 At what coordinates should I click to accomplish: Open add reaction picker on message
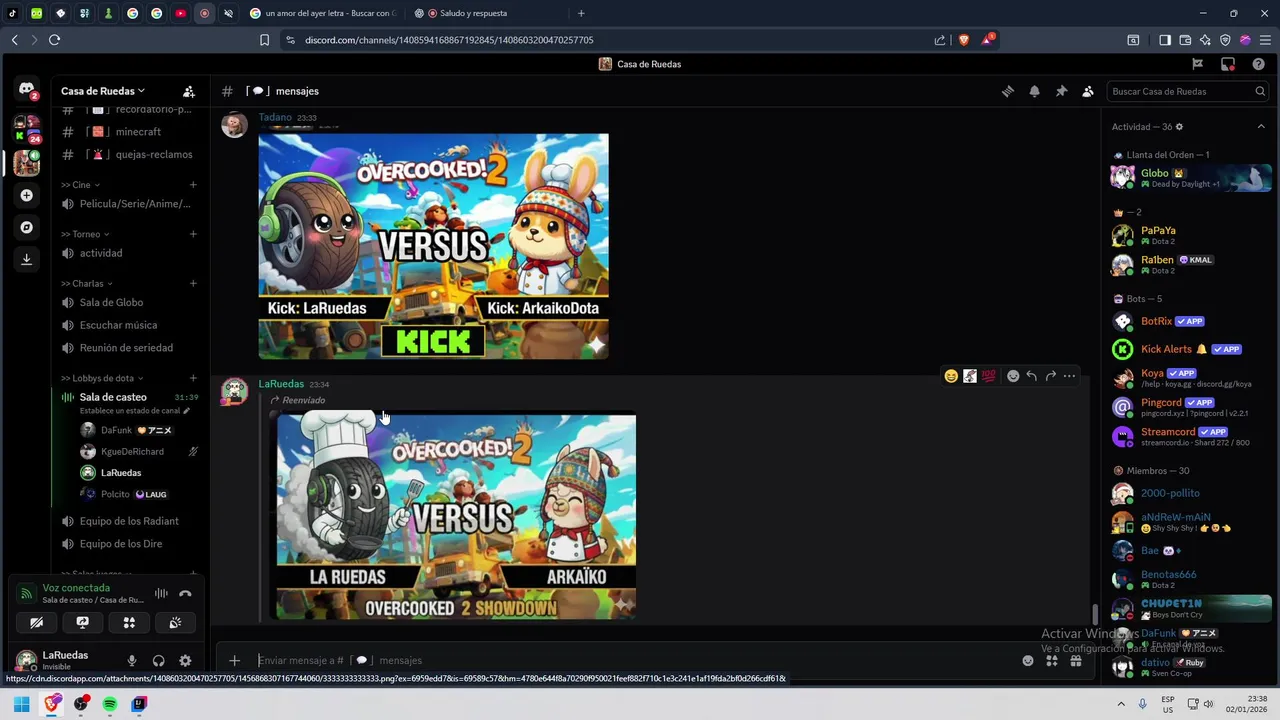pyautogui.click(x=1013, y=376)
